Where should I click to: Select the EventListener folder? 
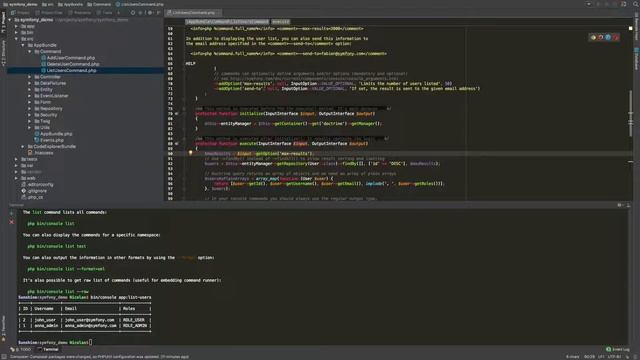click(51, 96)
